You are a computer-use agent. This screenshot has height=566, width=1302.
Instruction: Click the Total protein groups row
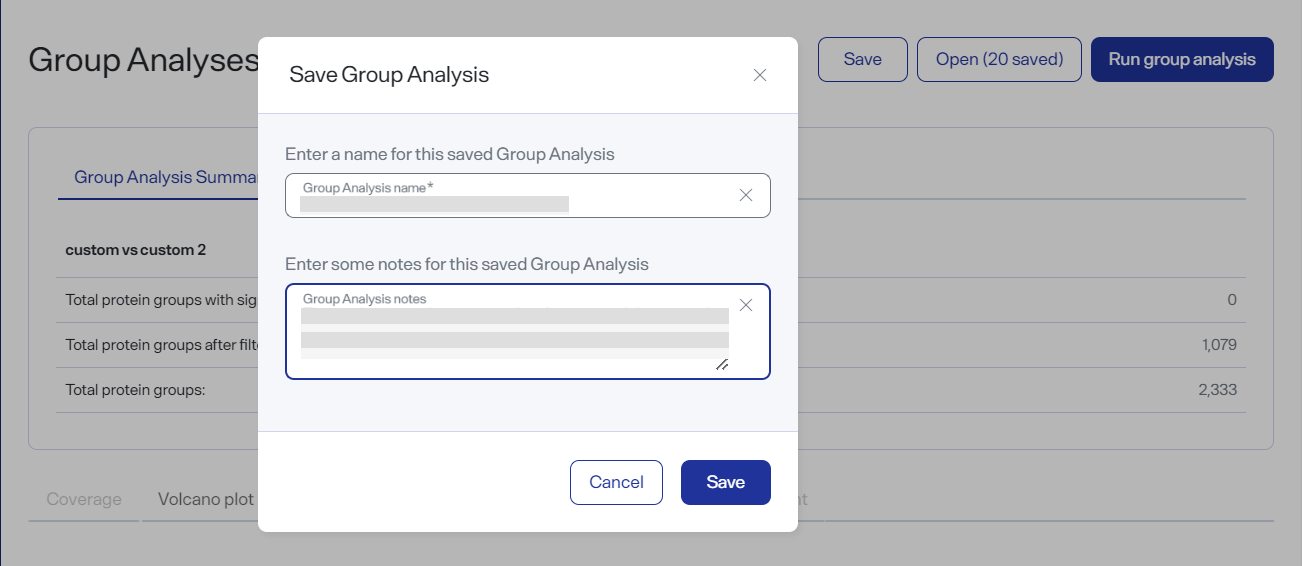coord(651,390)
